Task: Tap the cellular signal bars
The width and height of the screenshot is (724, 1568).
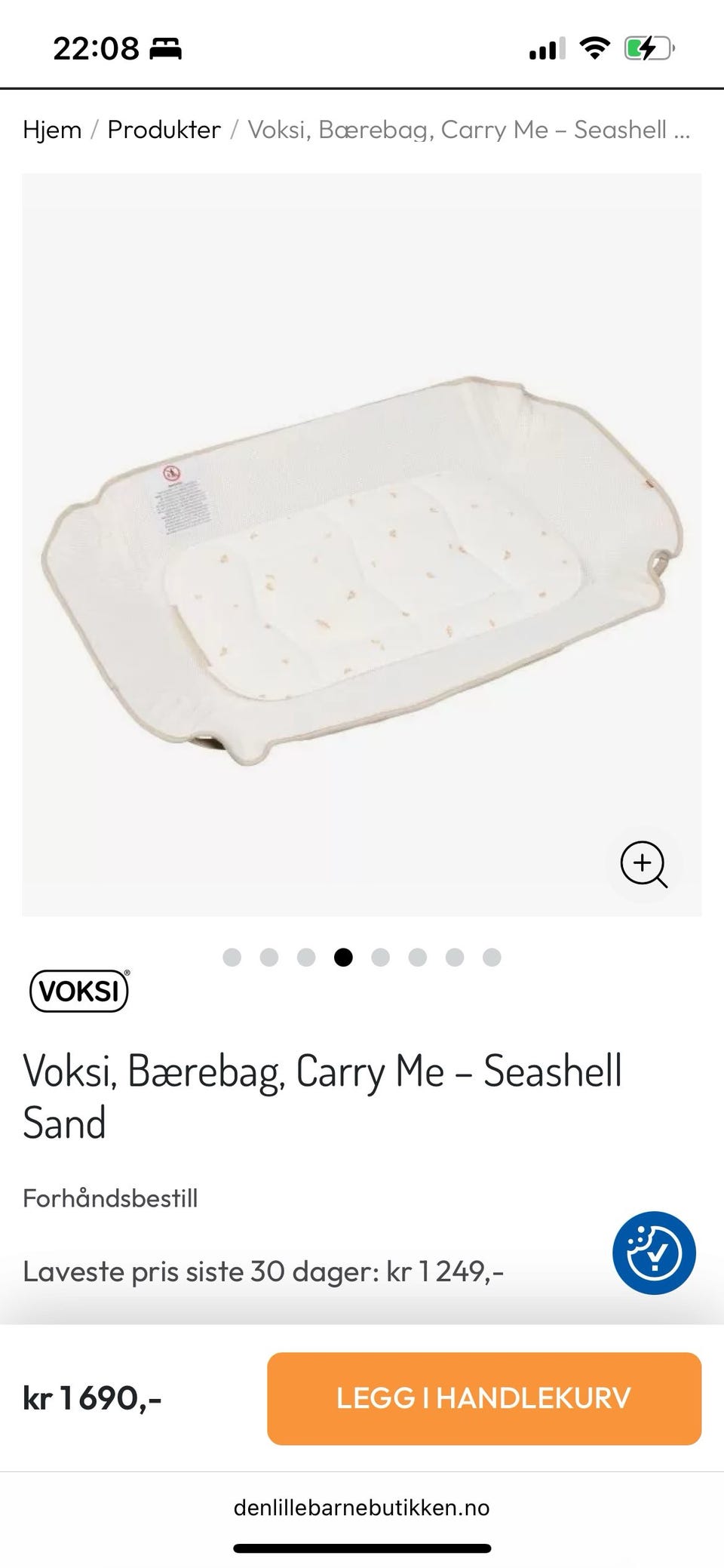Action: pyautogui.click(x=547, y=50)
